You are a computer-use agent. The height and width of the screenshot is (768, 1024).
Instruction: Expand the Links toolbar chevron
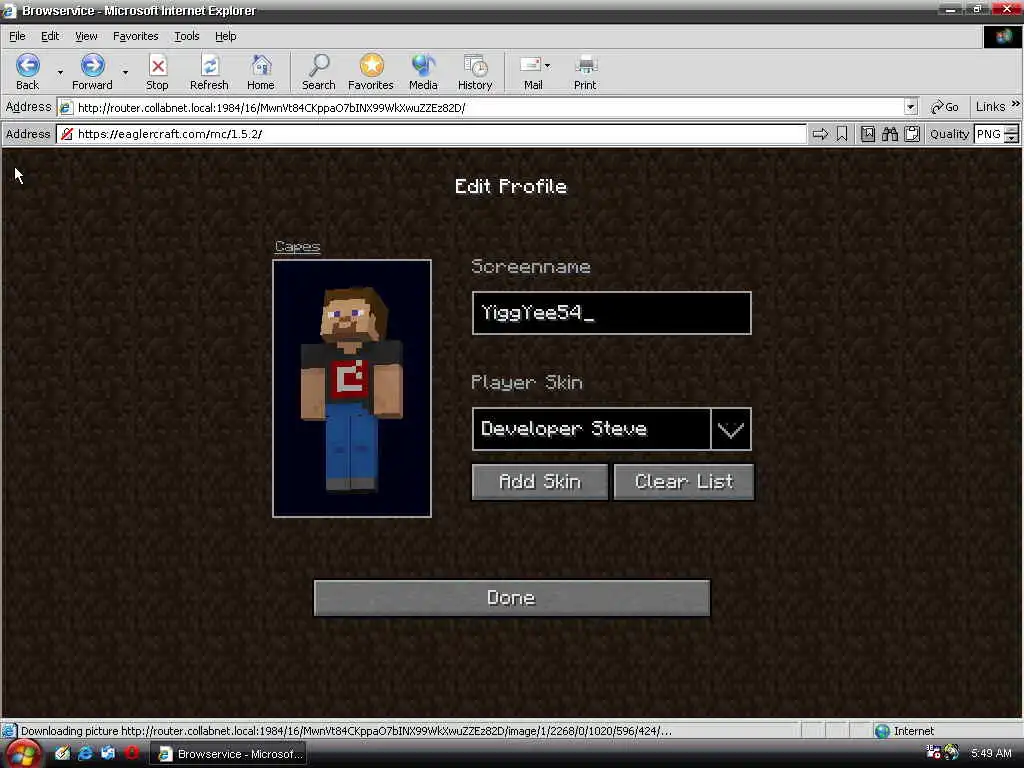pyautogui.click(x=1015, y=104)
